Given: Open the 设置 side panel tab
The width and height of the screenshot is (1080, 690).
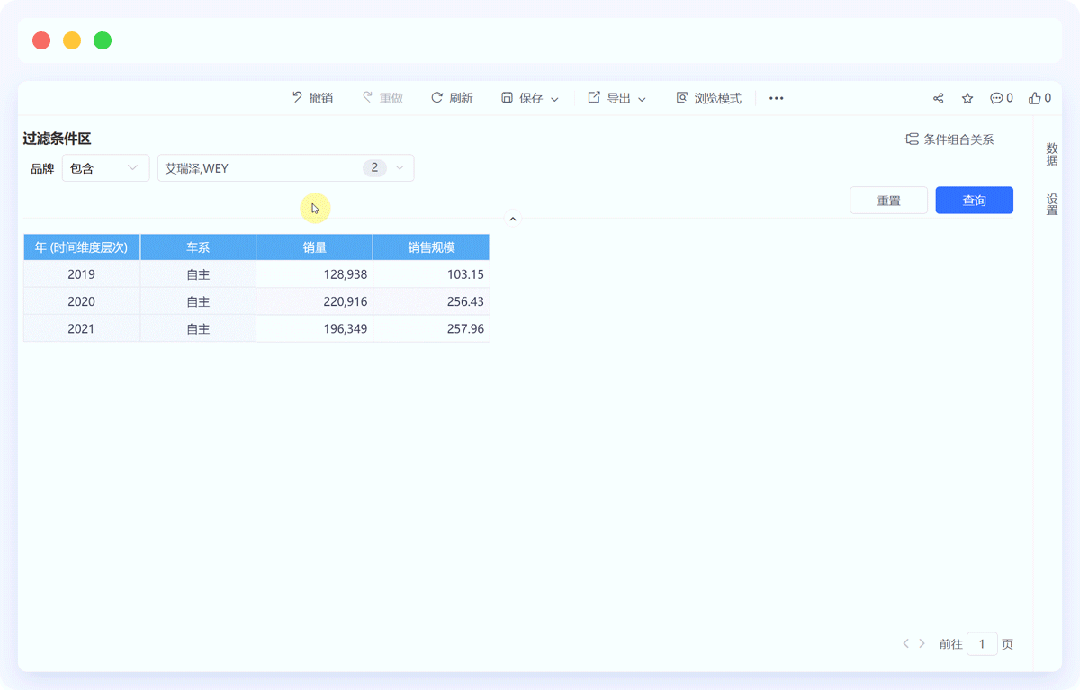Looking at the screenshot, I should coord(1052,204).
